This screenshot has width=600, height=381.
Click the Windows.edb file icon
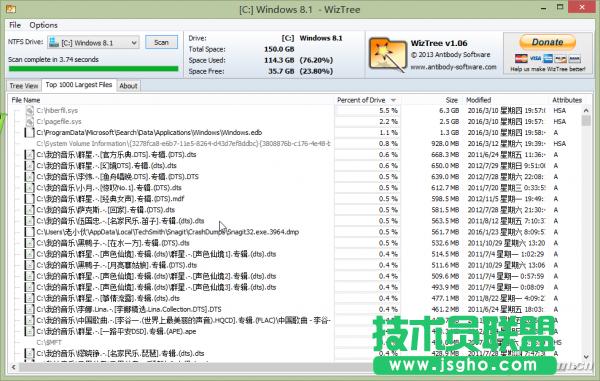(29, 133)
